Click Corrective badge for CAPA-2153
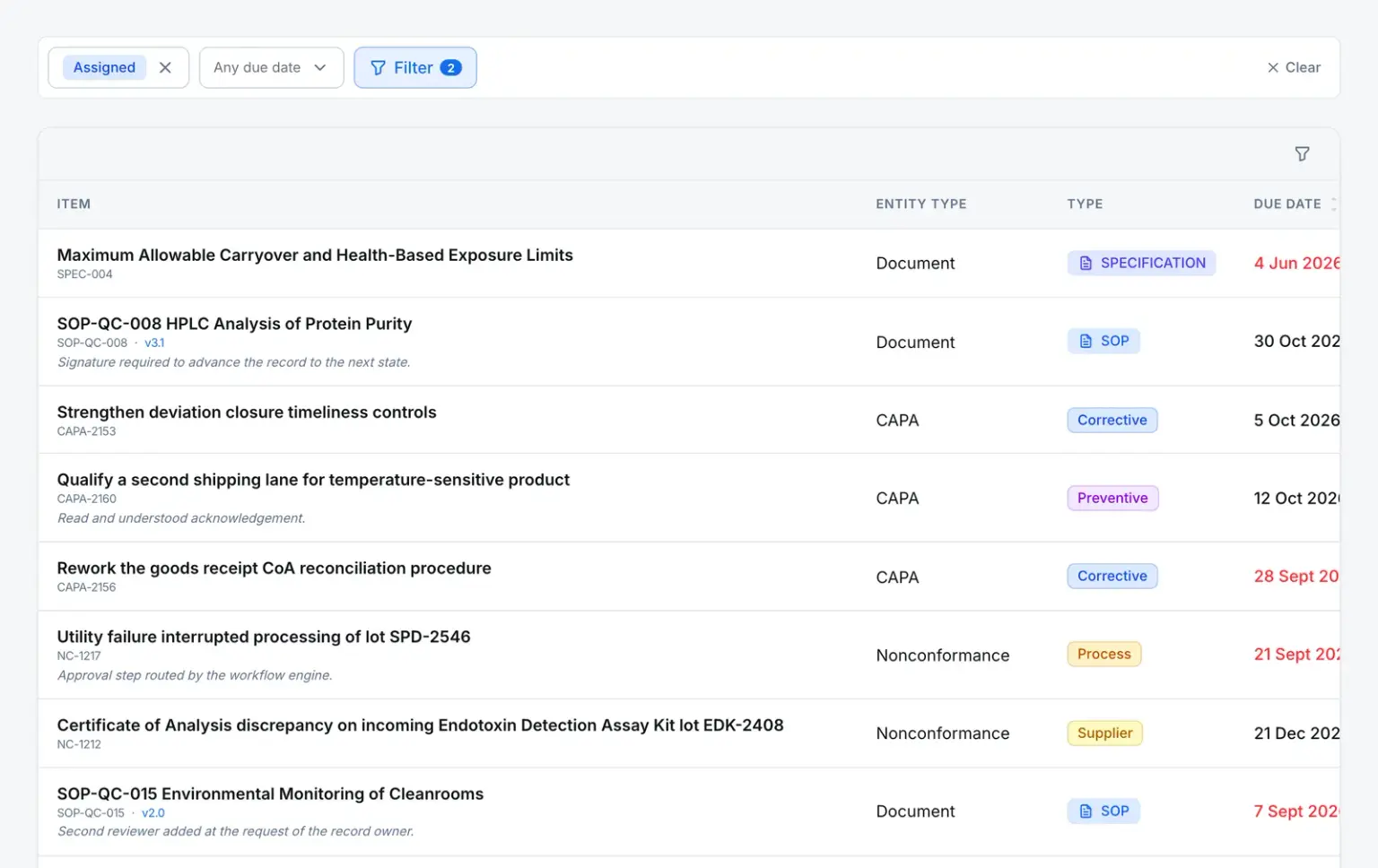This screenshot has height=868, width=1378. (1112, 420)
